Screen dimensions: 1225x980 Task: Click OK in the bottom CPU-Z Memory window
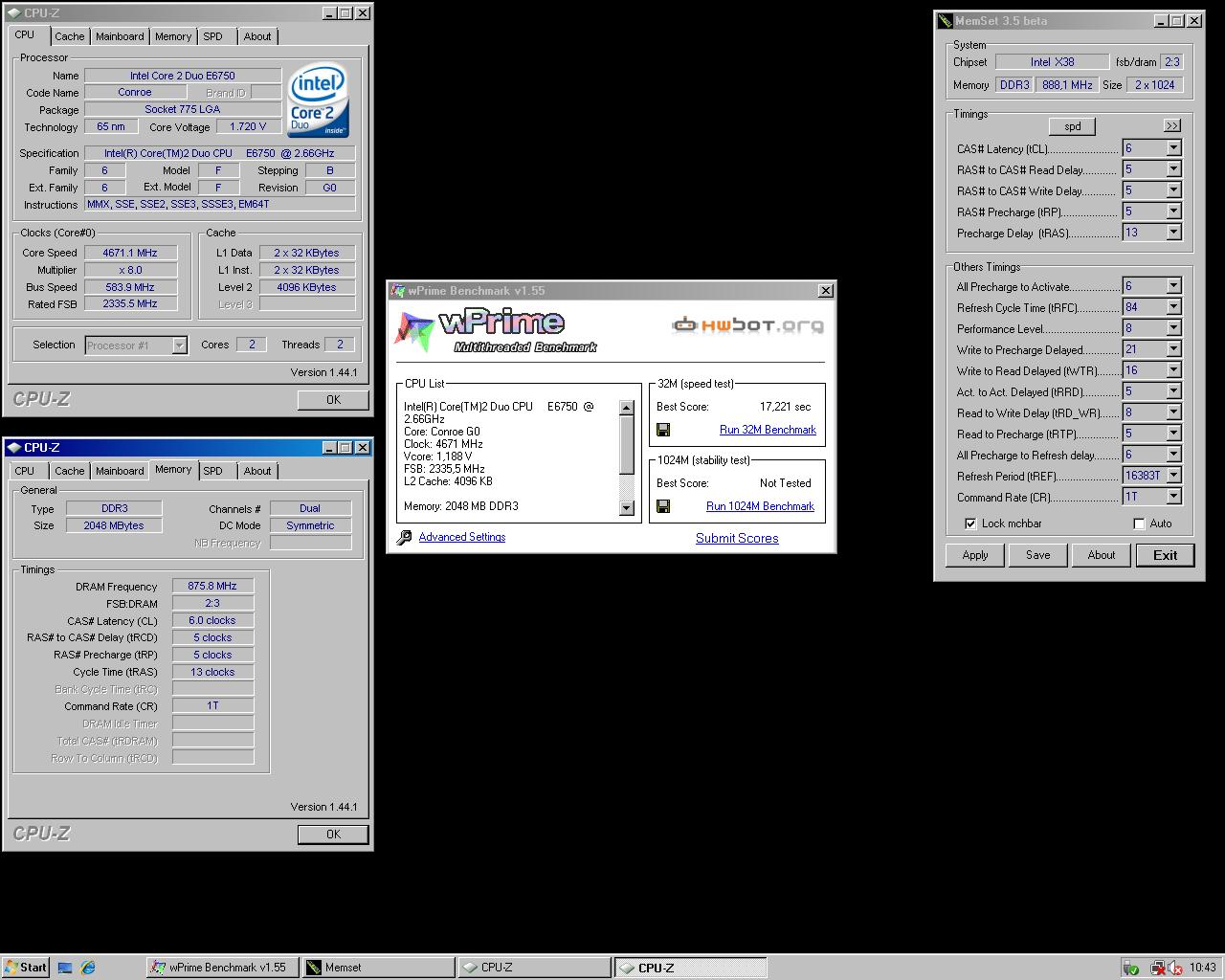click(x=333, y=835)
